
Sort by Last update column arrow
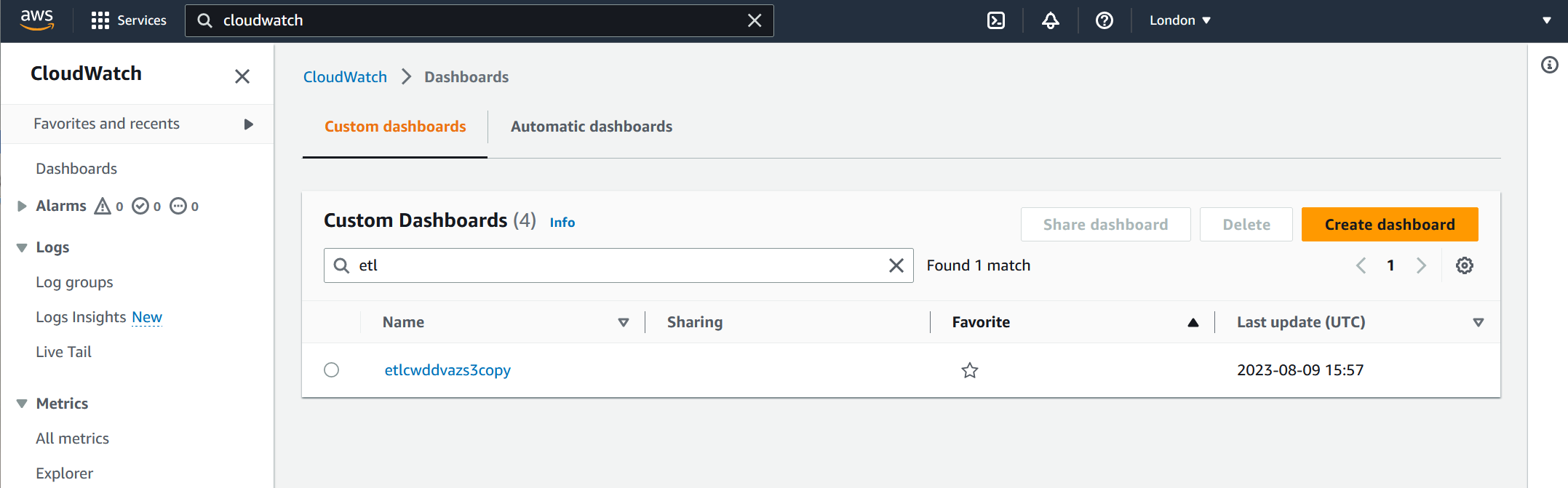(1479, 322)
